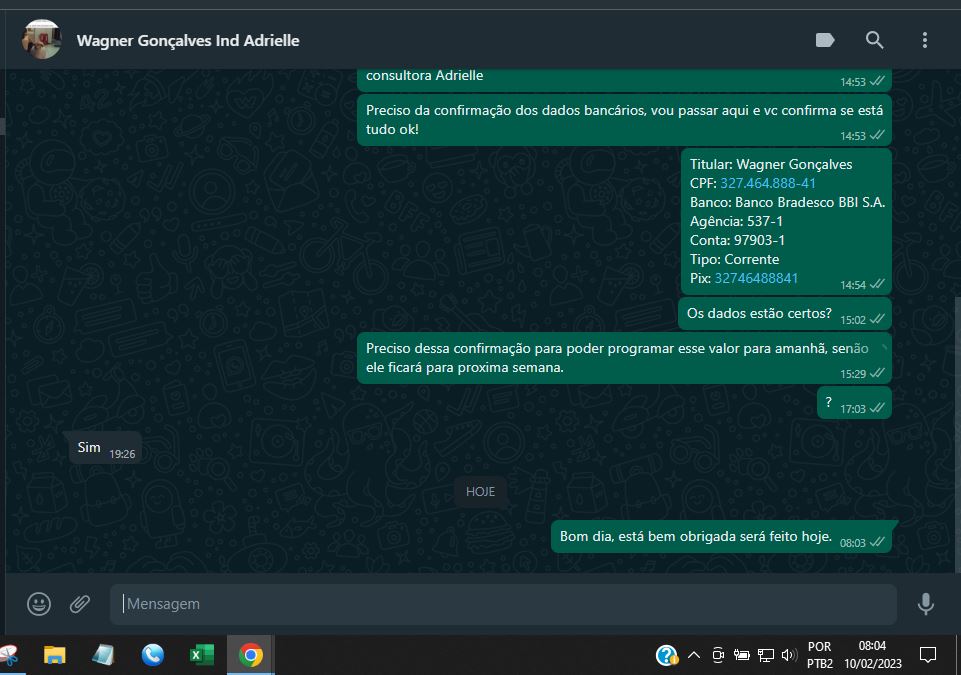Launch Excel from the taskbar
961x675 pixels.
tap(202, 655)
